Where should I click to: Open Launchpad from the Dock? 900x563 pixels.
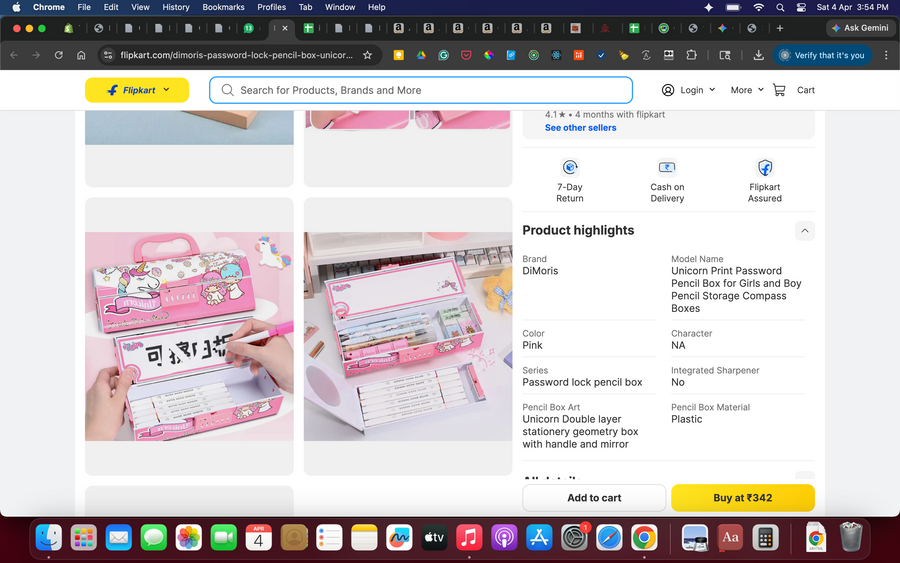84,538
